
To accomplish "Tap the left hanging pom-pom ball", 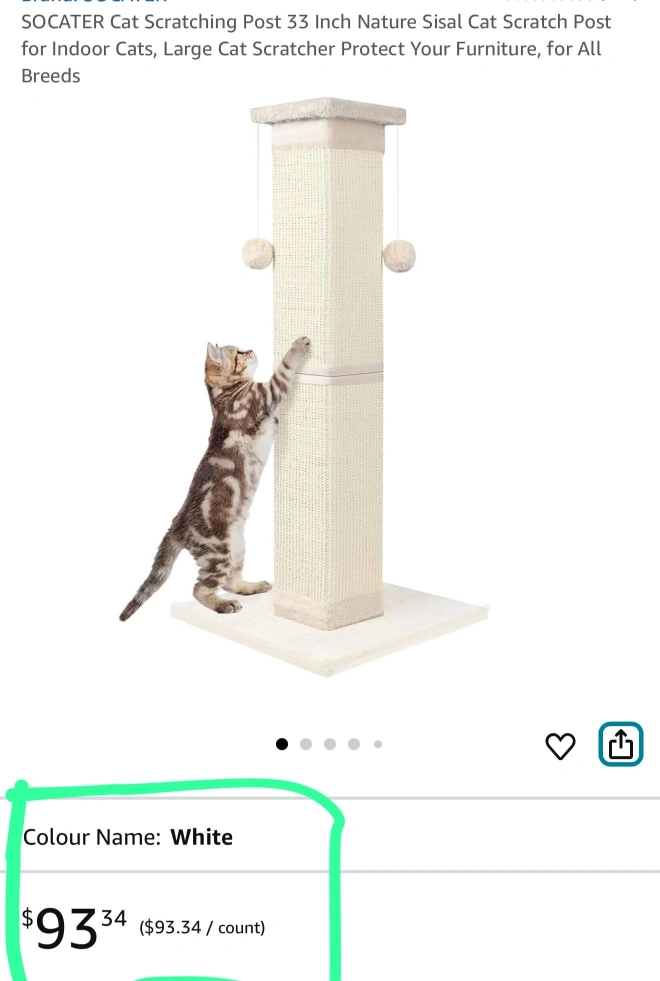I will pyautogui.click(x=258, y=253).
